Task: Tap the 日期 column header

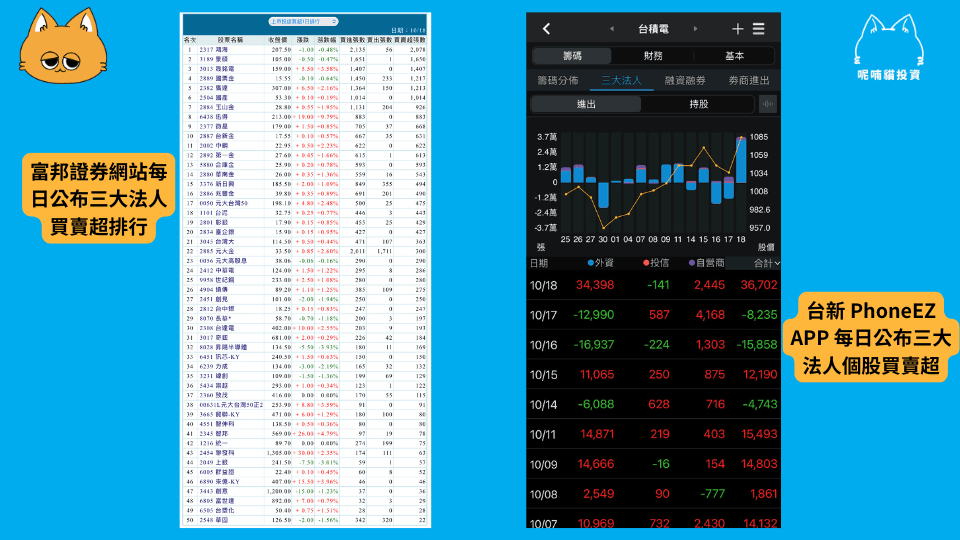Action: [x=539, y=263]
